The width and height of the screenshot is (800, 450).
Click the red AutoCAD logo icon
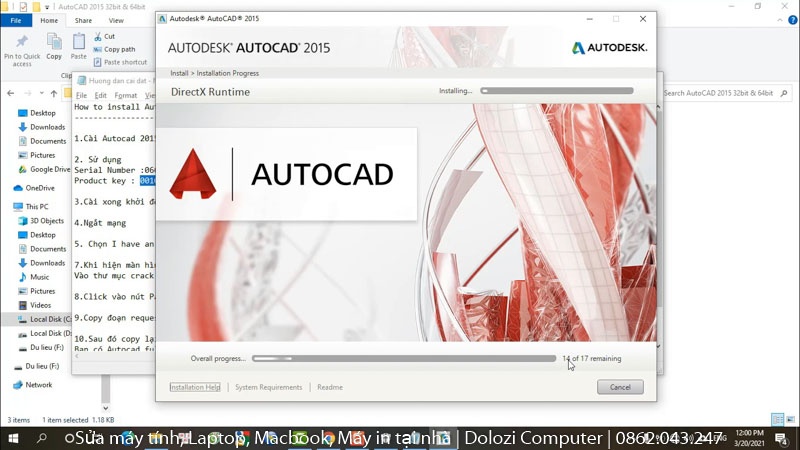click(193, 173)
